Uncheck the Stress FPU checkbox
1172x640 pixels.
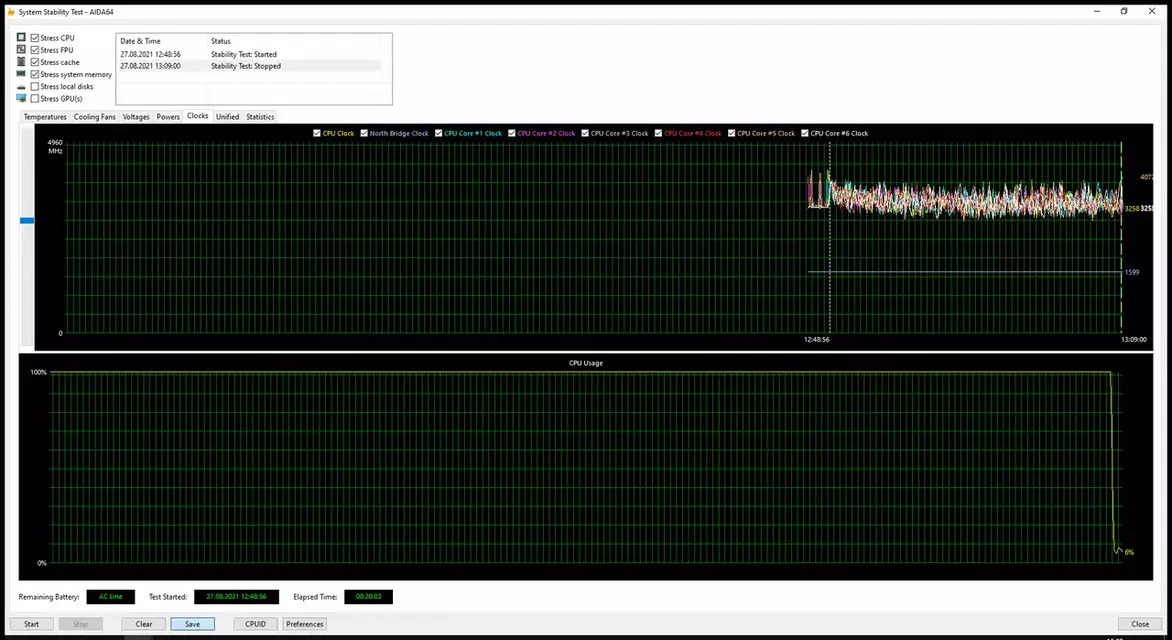click(34, 50)
